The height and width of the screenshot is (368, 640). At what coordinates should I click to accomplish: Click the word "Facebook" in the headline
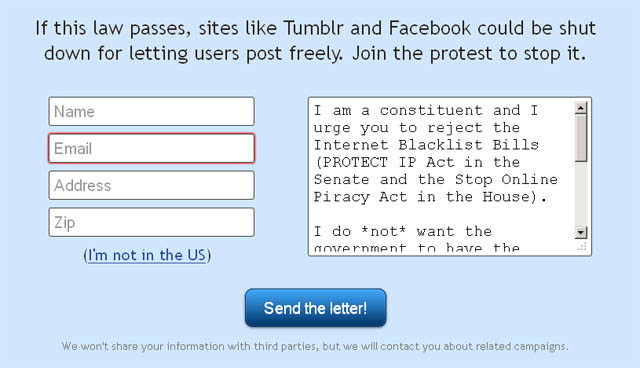pyautogui.click(x=430, y=29)
